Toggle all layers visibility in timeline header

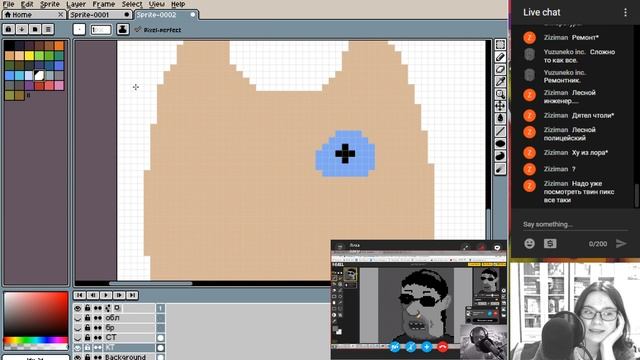78,308
